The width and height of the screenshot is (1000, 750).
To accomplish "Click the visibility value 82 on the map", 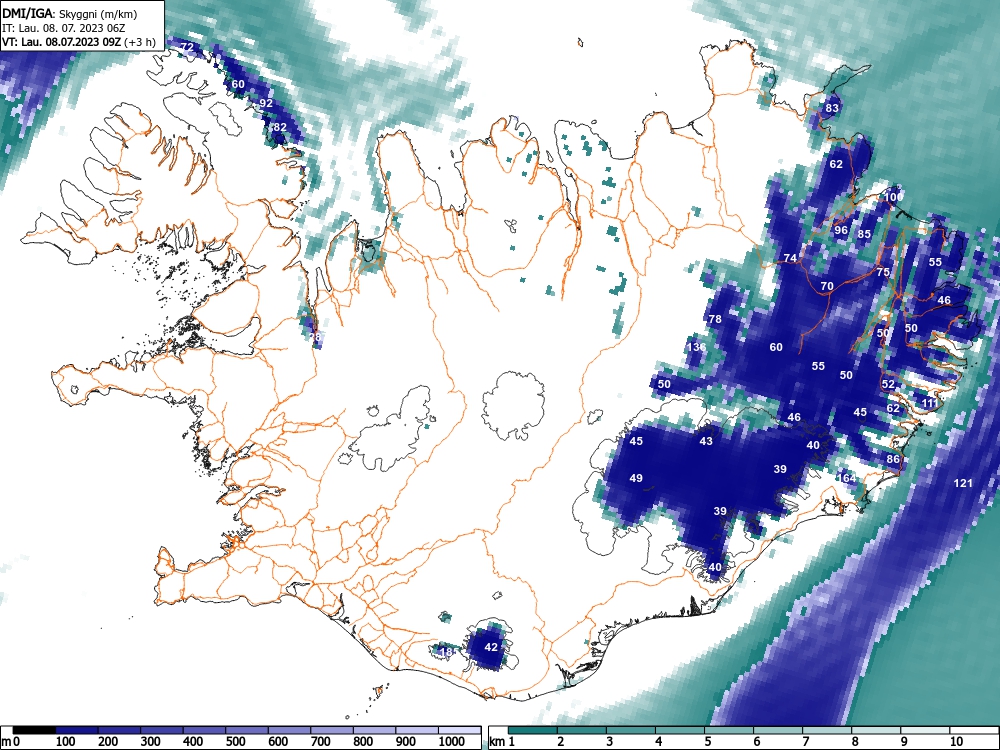I will tap(279, 127).
